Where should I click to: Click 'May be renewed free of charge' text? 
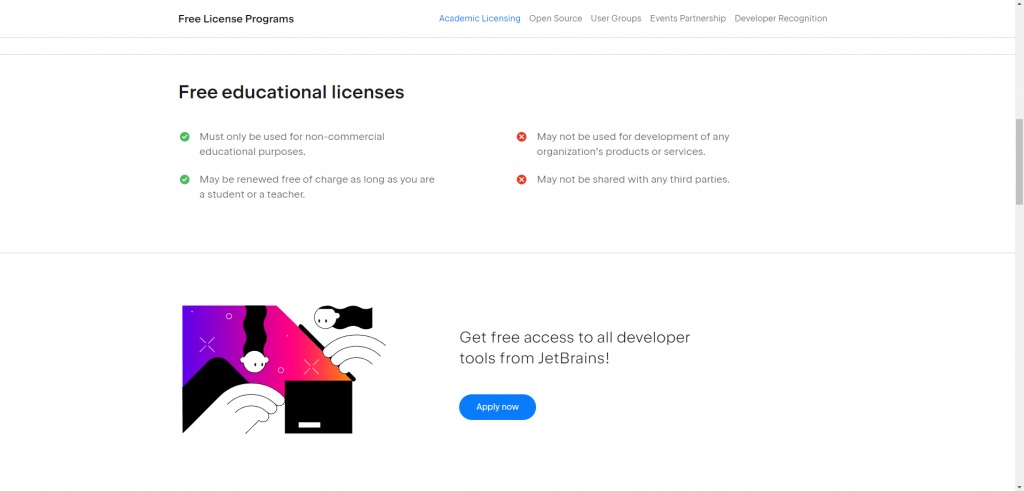tap(317, 186)
